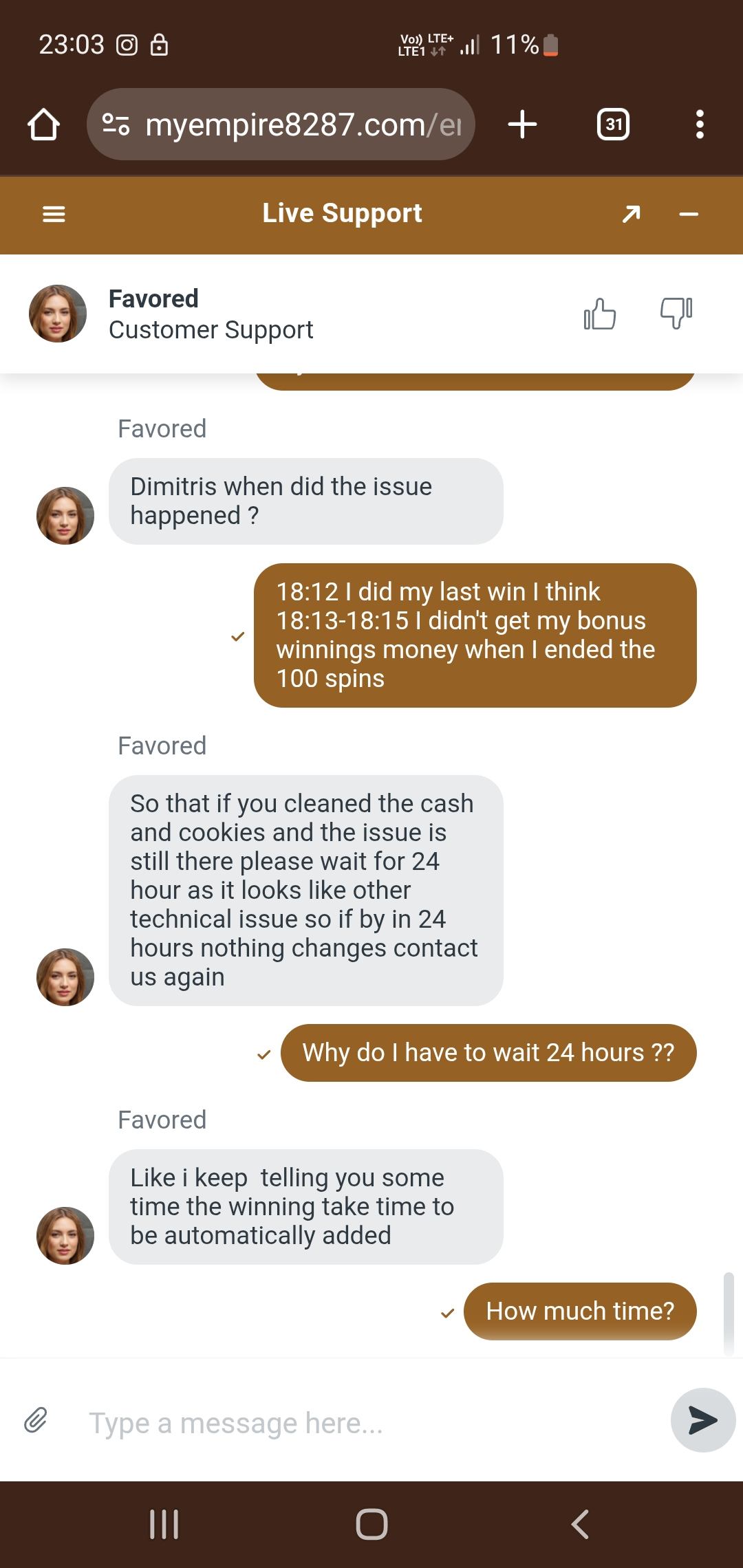Rate the agent with thumbs up
Viewport: 743px width, 1568px height.
(x=599, y=314)
